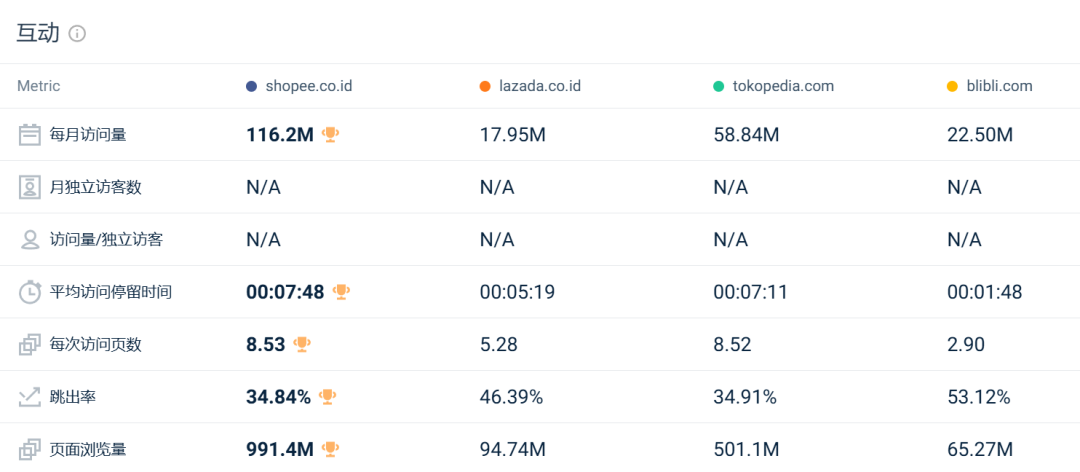Click the trophy icon next to 00:07:48
The height and width of the screenshot is (472, 1080).
point(341,291)
